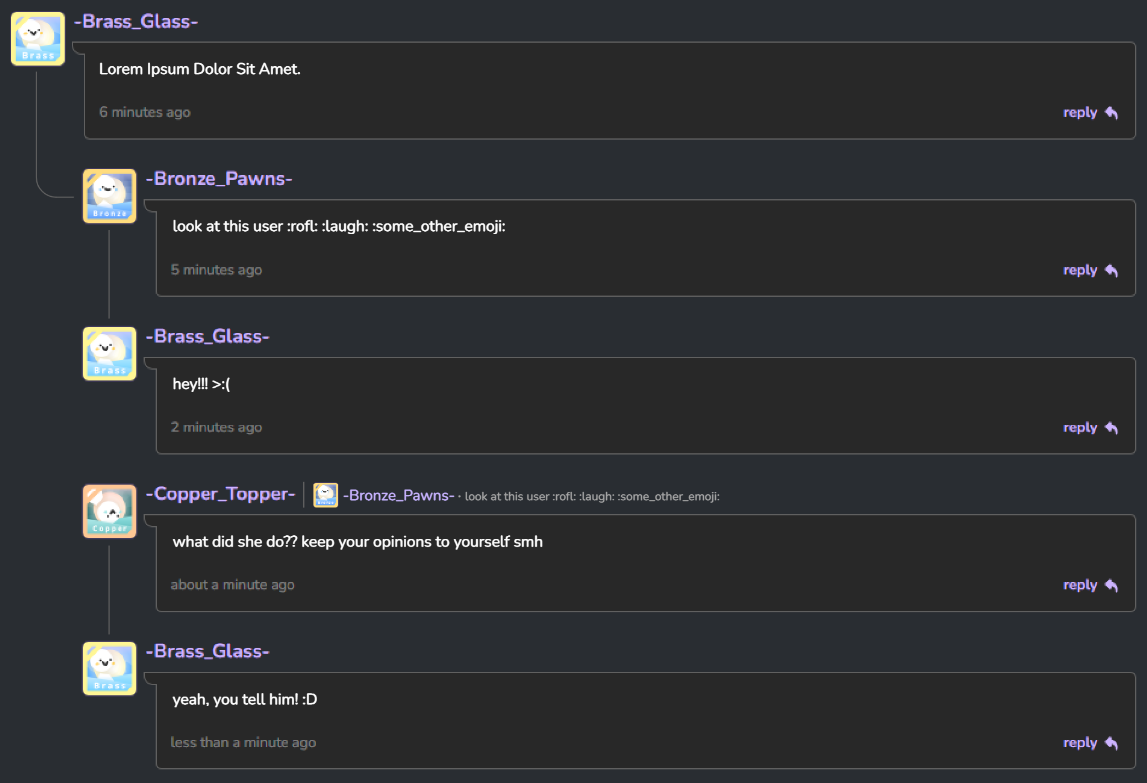Click Brass_Glass avatar beside last comment
1147x783 pixels.
point(110,669)
